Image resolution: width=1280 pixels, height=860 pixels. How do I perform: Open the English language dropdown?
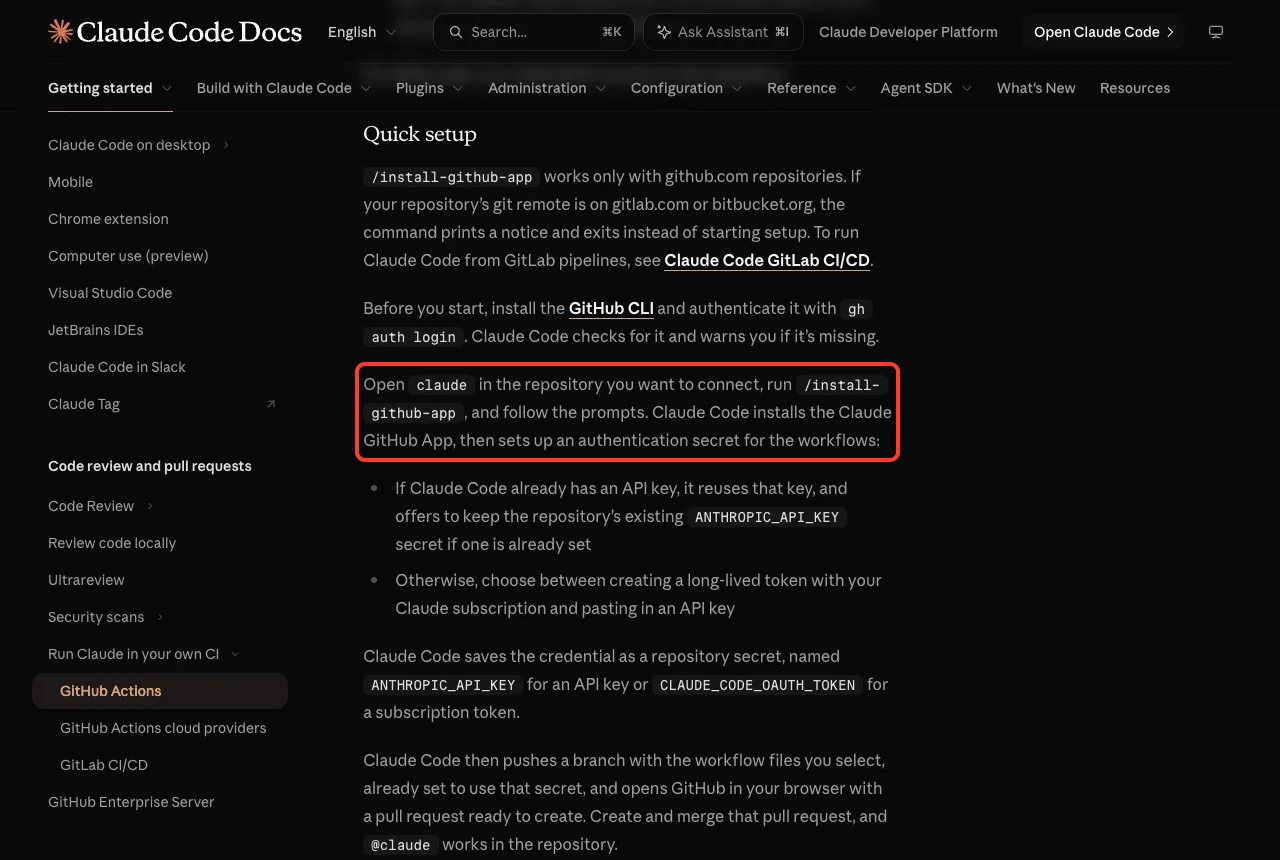click(362, 32)
